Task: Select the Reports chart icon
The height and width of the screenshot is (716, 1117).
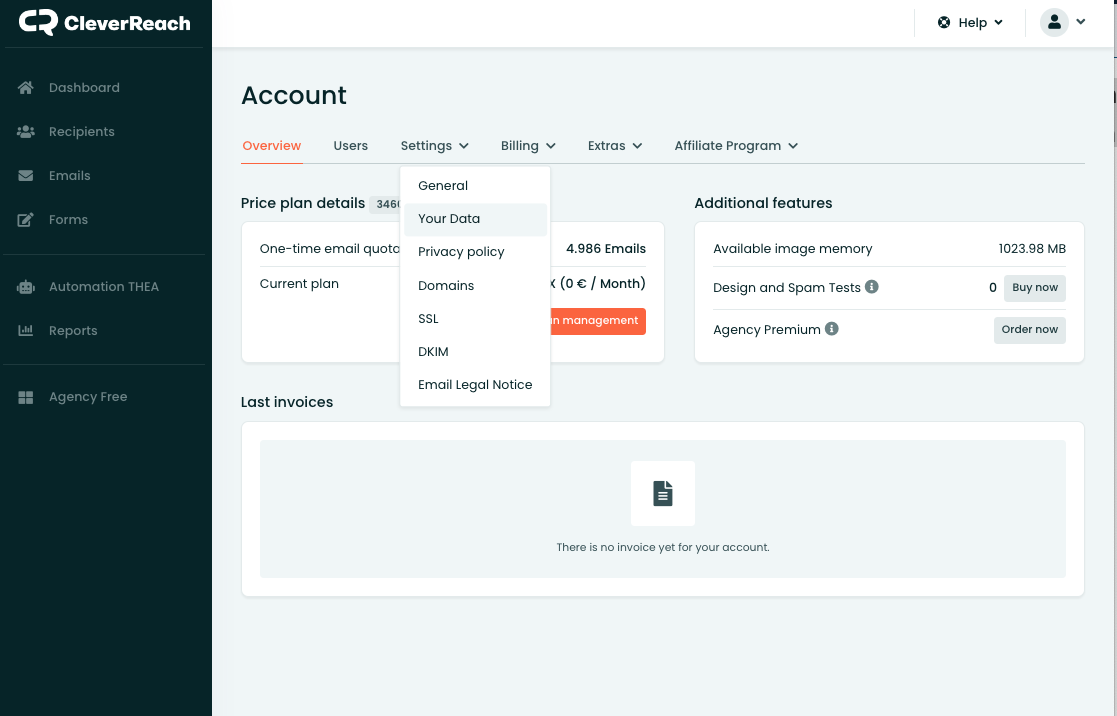Action: point(24,330)
